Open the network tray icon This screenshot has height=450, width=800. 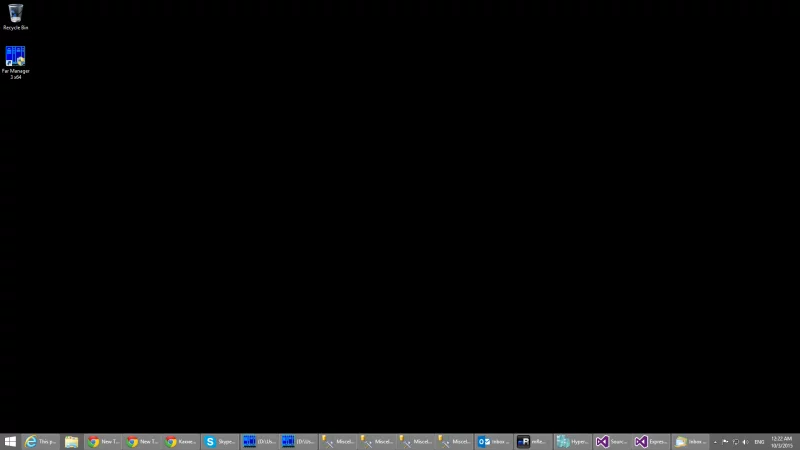735,442
